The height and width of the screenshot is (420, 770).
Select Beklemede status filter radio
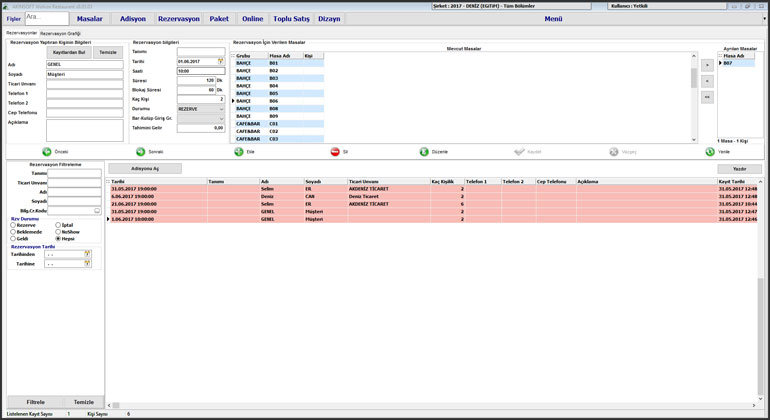(13, 232)
